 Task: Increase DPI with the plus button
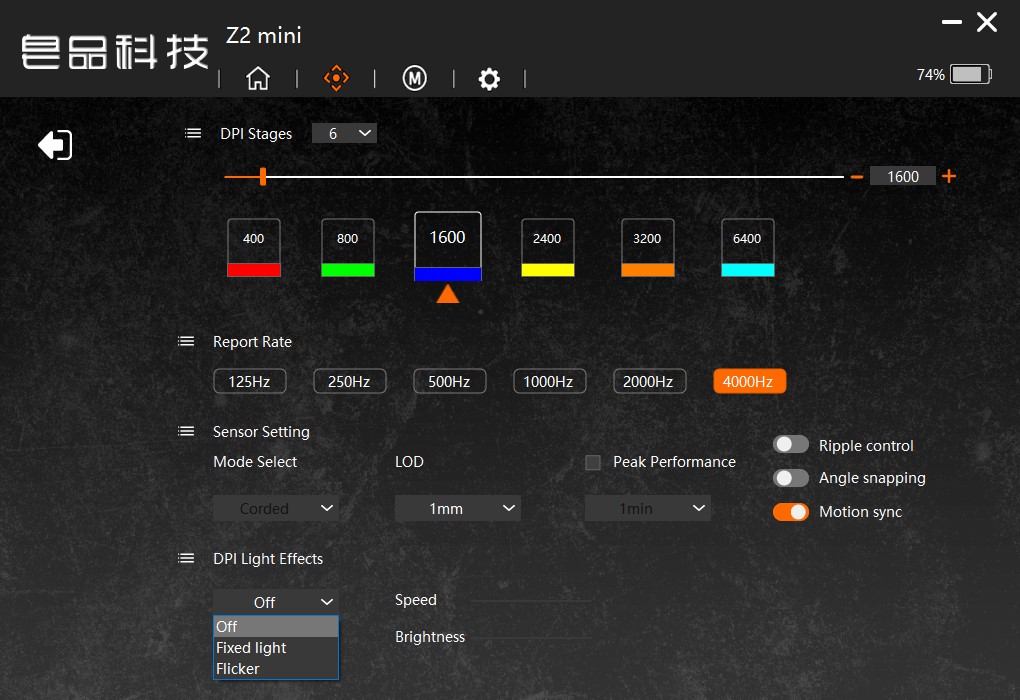[x=949, y=176]
